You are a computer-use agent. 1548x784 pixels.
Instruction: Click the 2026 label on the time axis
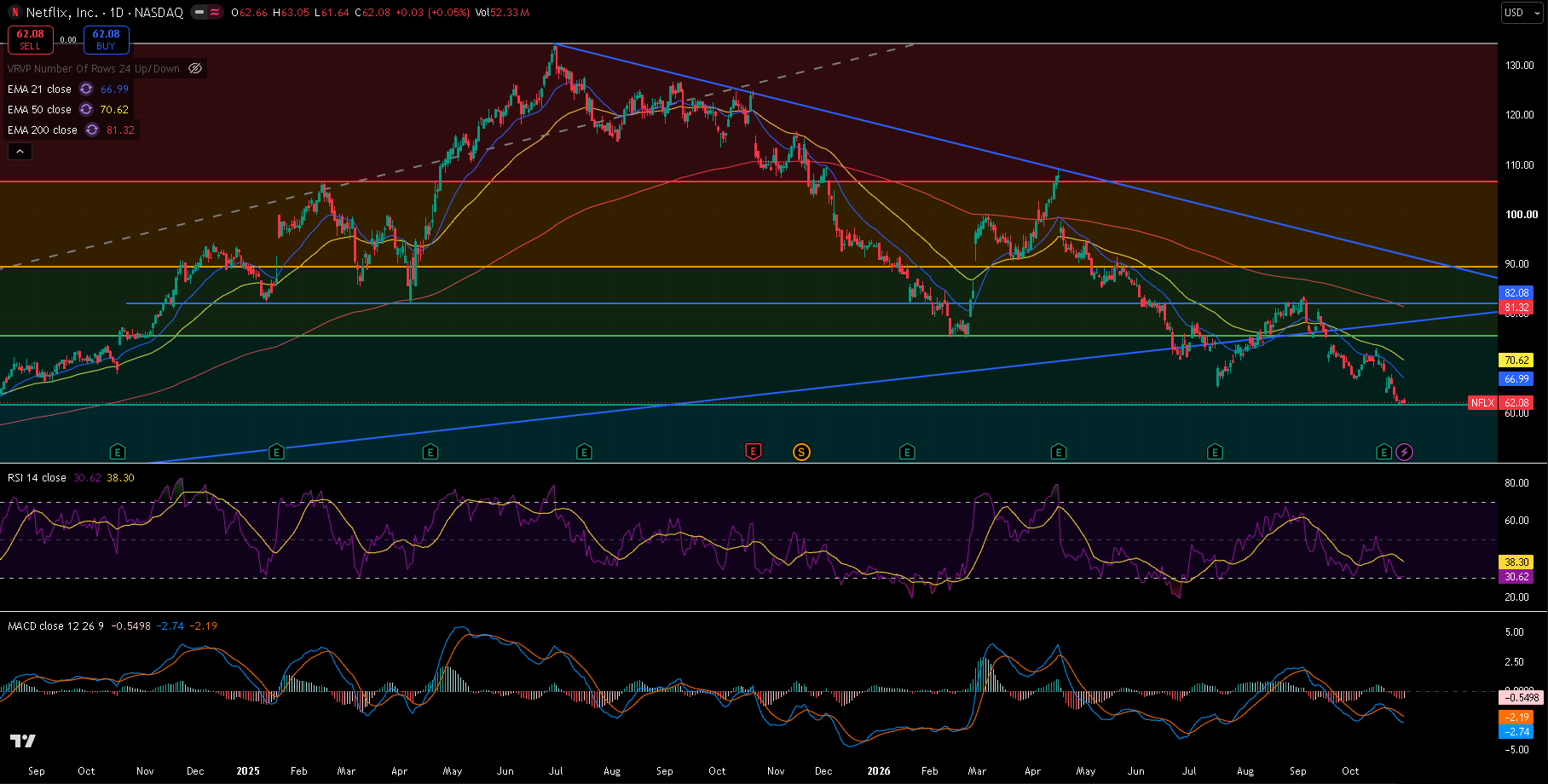878,770
